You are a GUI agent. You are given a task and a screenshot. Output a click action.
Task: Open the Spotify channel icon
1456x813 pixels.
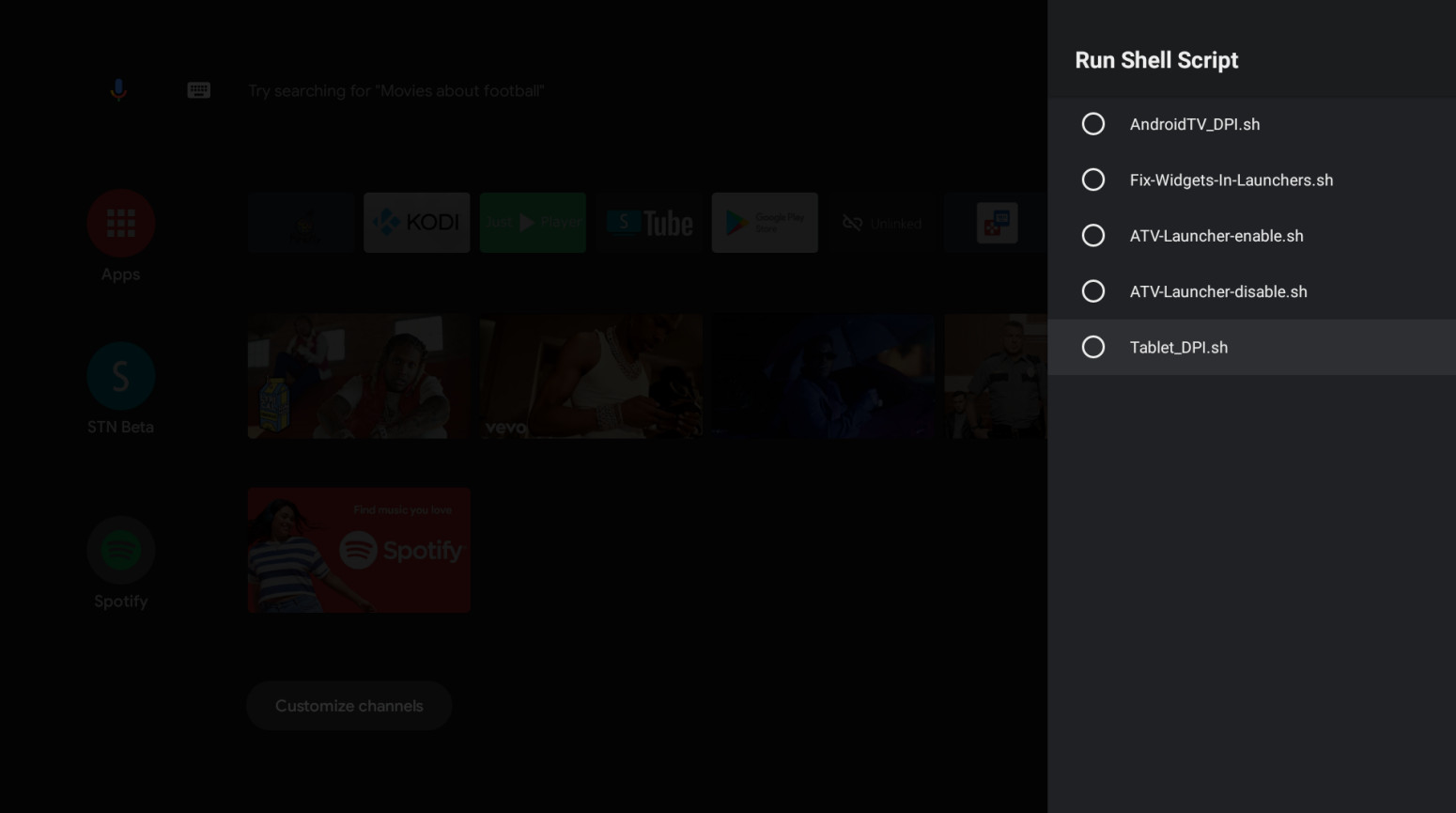(x=120, y=550)
